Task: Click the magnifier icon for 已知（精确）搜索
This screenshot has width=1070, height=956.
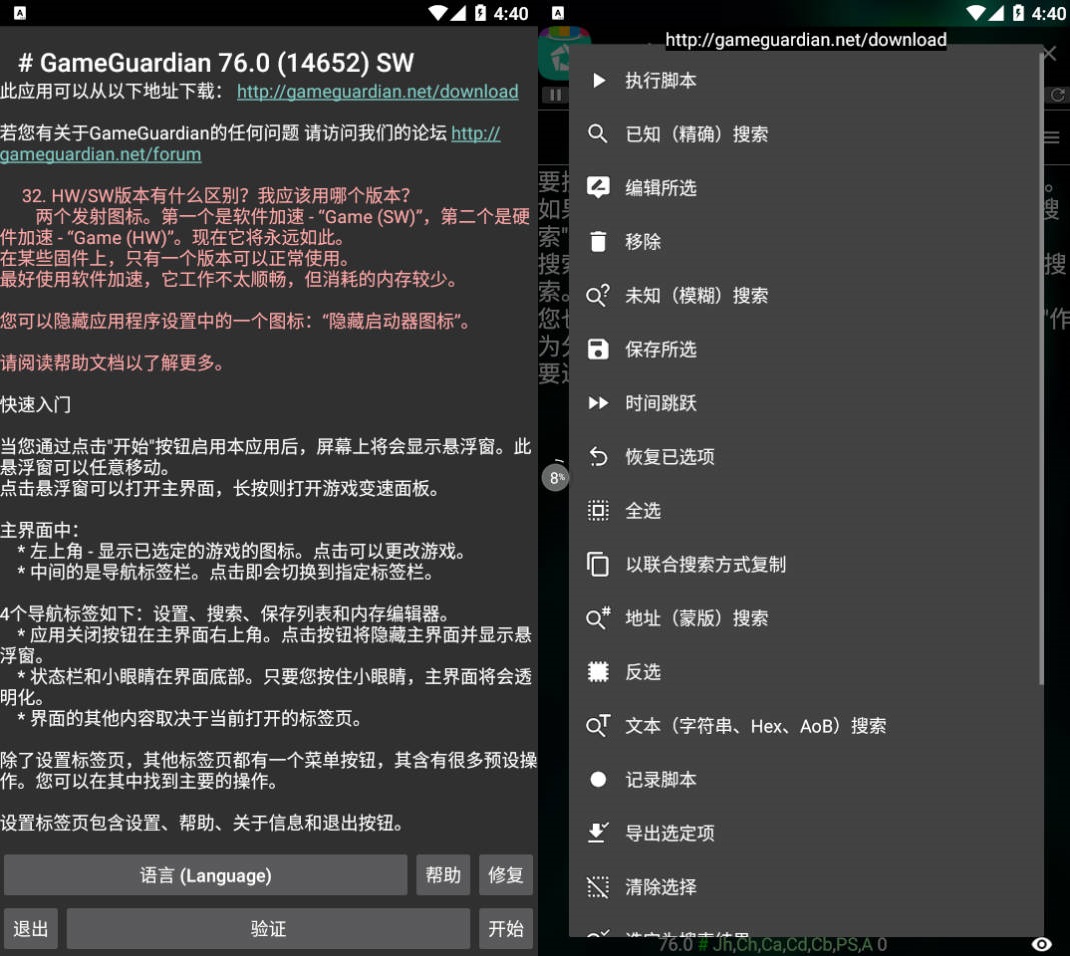Action: 598,134
